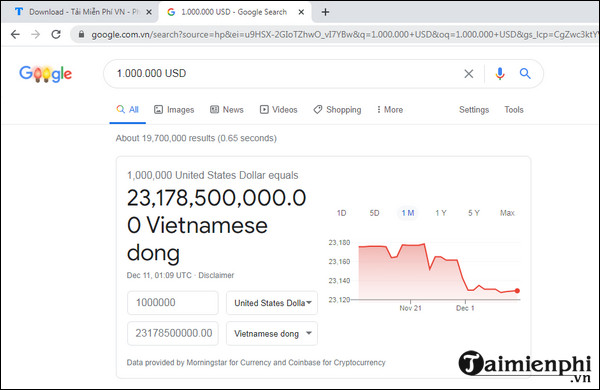Click the 23,140 chart axis value
Screen dimensions: 600x390
tap(339, 281)
